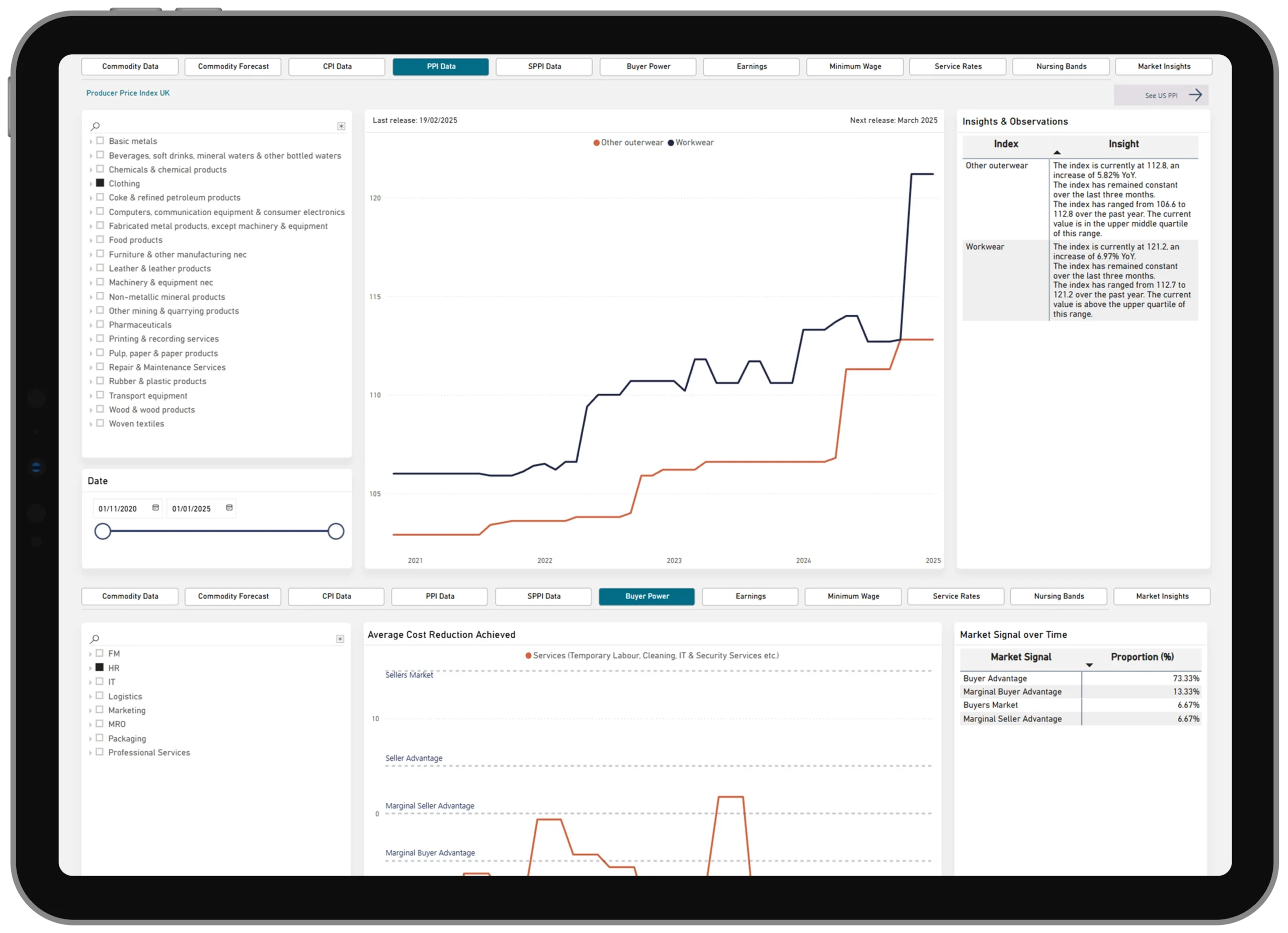Select the Other outerwear row in Insights table

point(1080,199)
